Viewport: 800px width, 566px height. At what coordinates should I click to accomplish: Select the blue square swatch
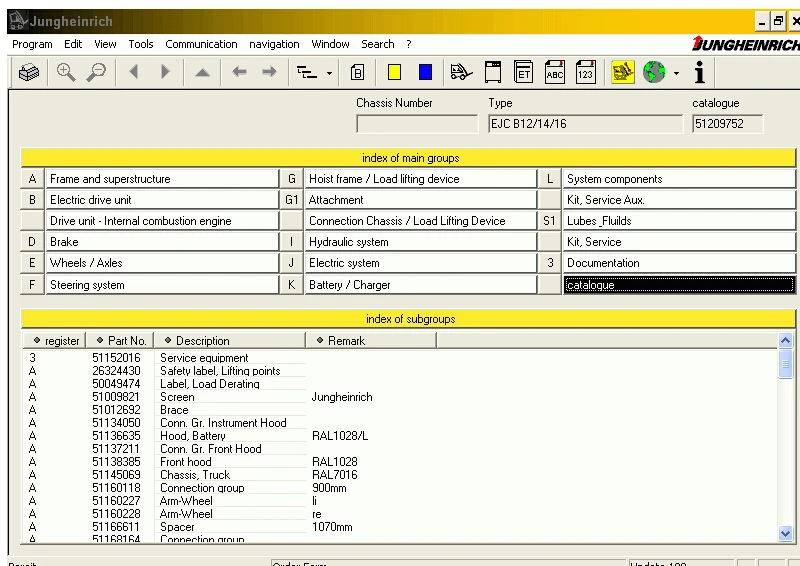[426, 72]
